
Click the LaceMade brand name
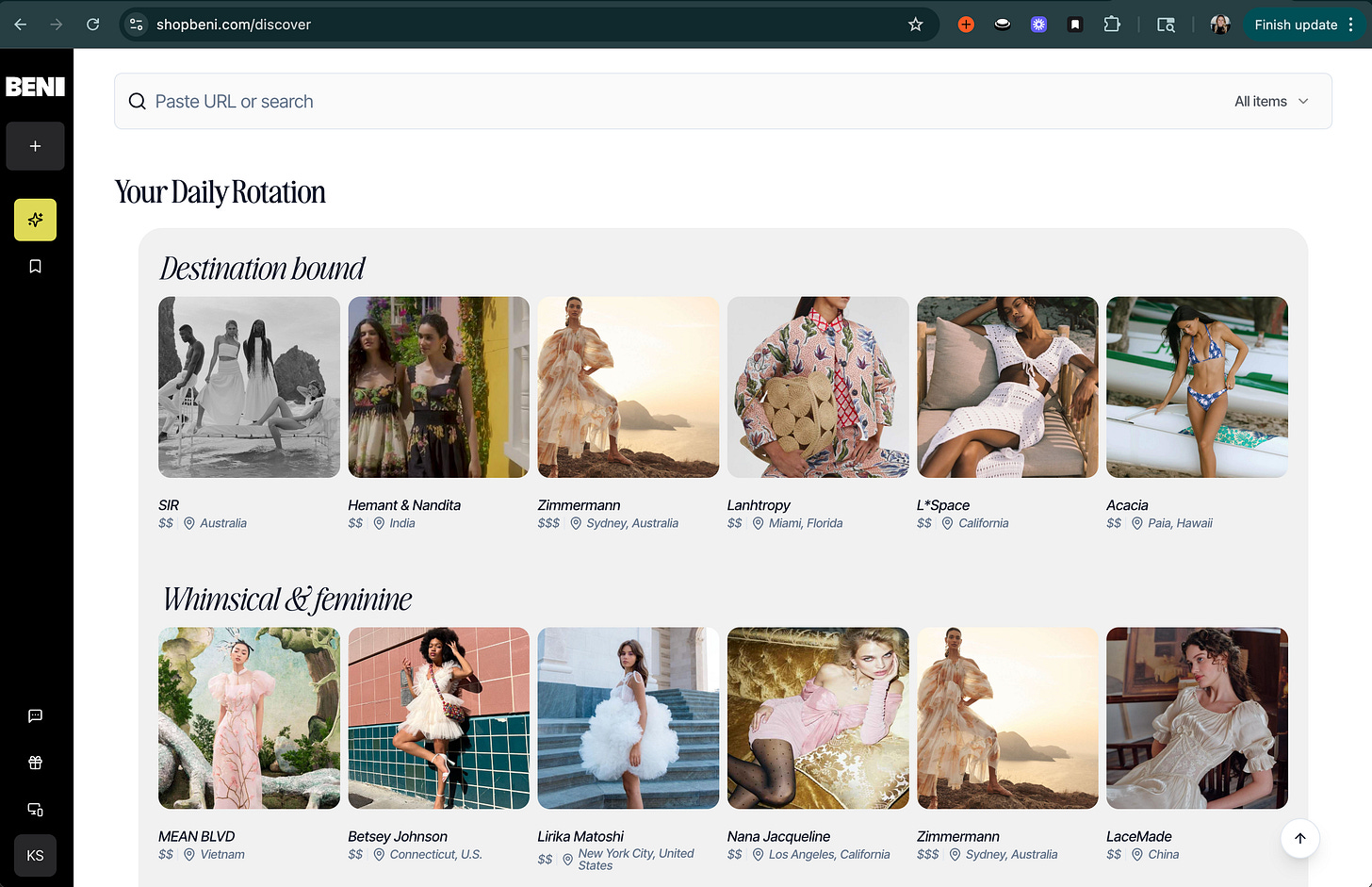click(1139, 836)
